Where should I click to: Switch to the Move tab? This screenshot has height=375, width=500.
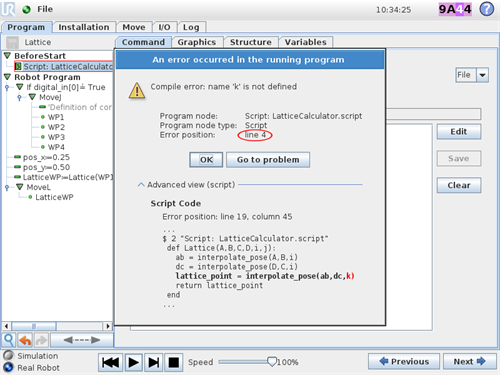click(134, 27)
